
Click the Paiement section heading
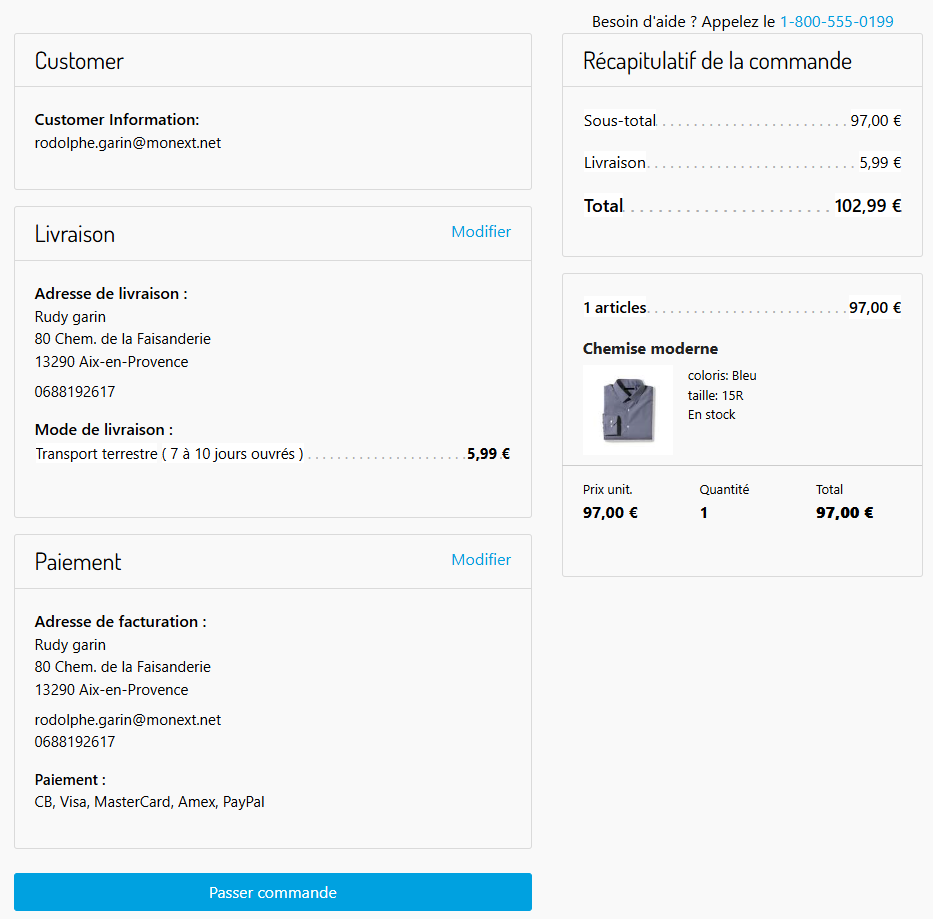(x=78, y=562)
